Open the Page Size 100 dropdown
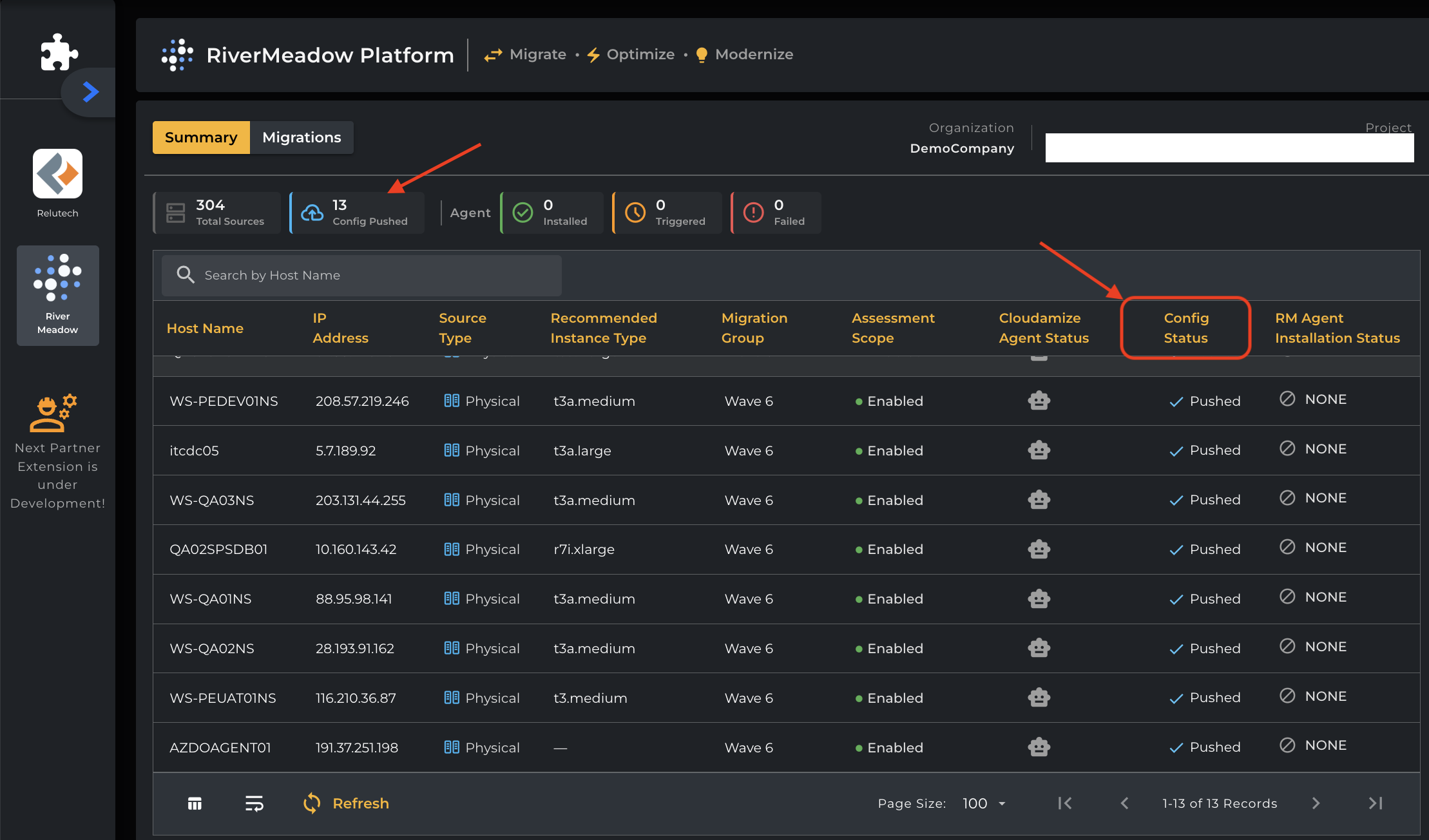1429x840 pixels. pyautogui.click(x=984, y=803)
